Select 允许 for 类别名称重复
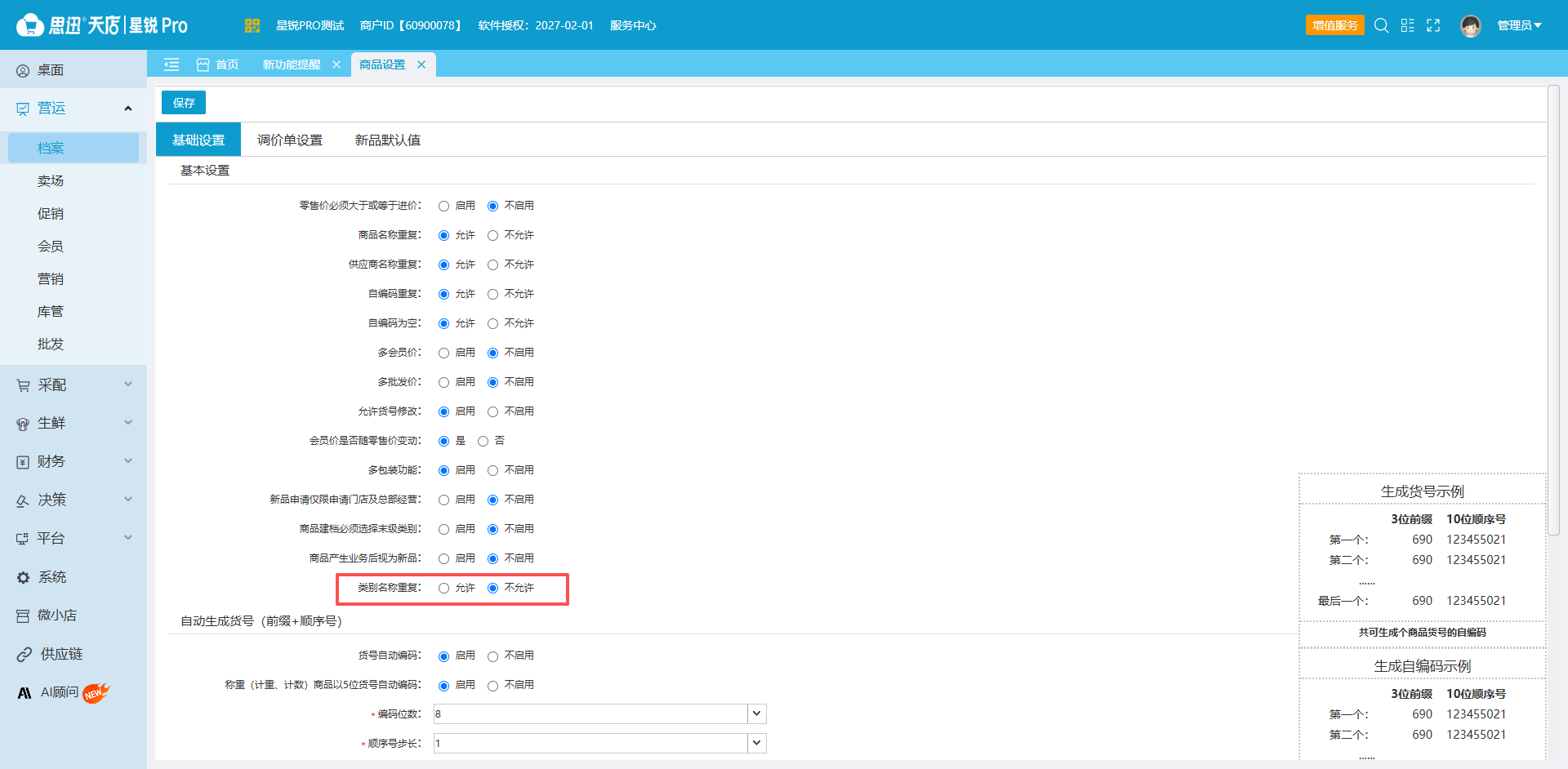 tap(443, 588)
